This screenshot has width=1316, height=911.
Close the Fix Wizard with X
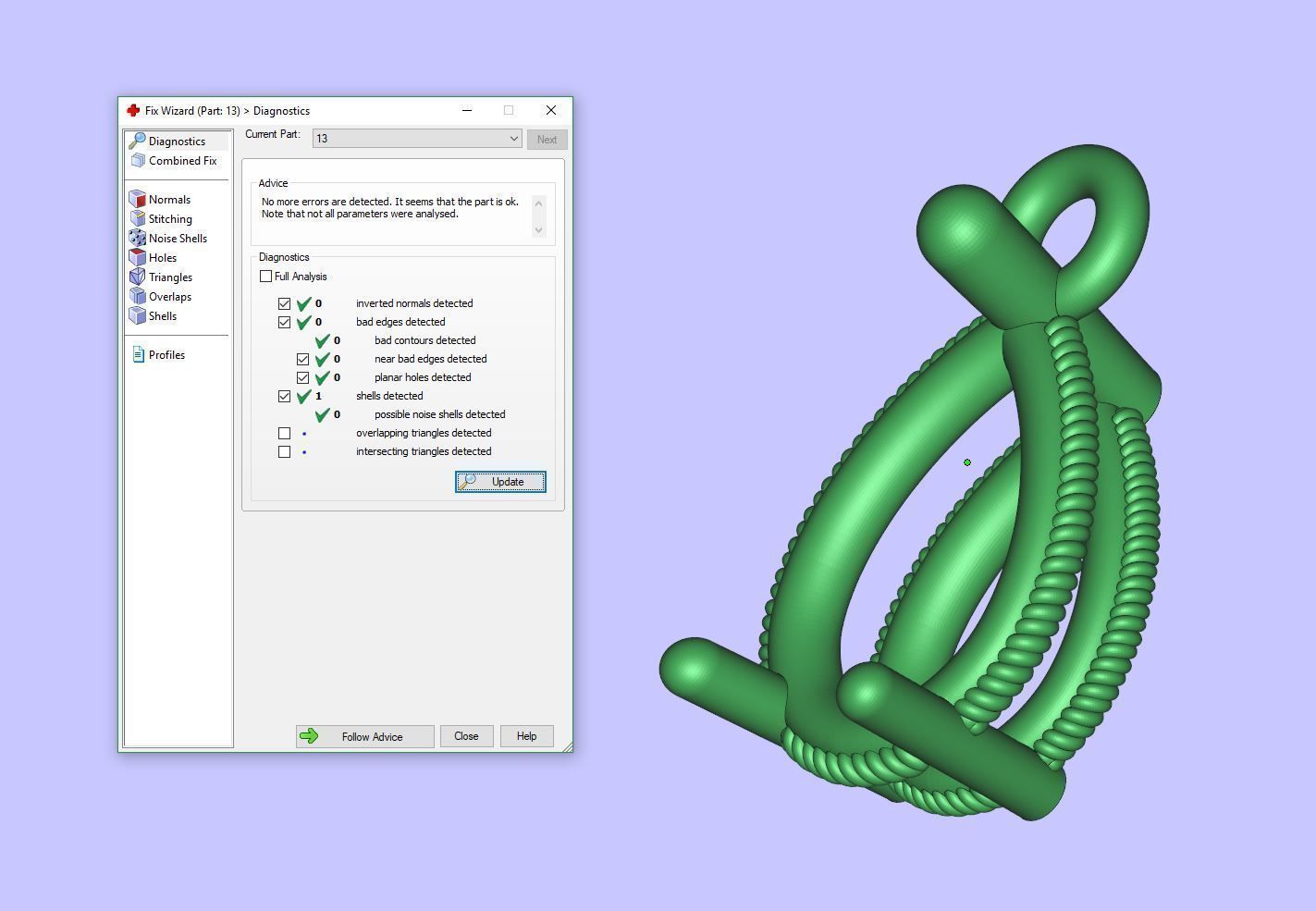tap(551, 110)
